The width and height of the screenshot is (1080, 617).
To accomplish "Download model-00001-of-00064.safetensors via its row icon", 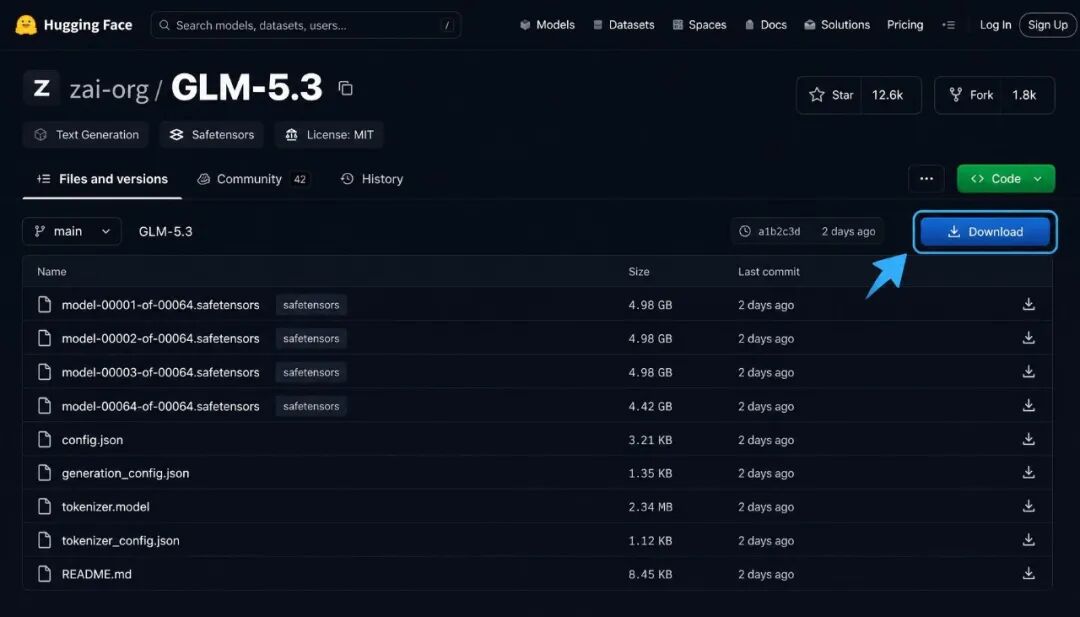I will pyautogui.click(x=1028, y=304).
